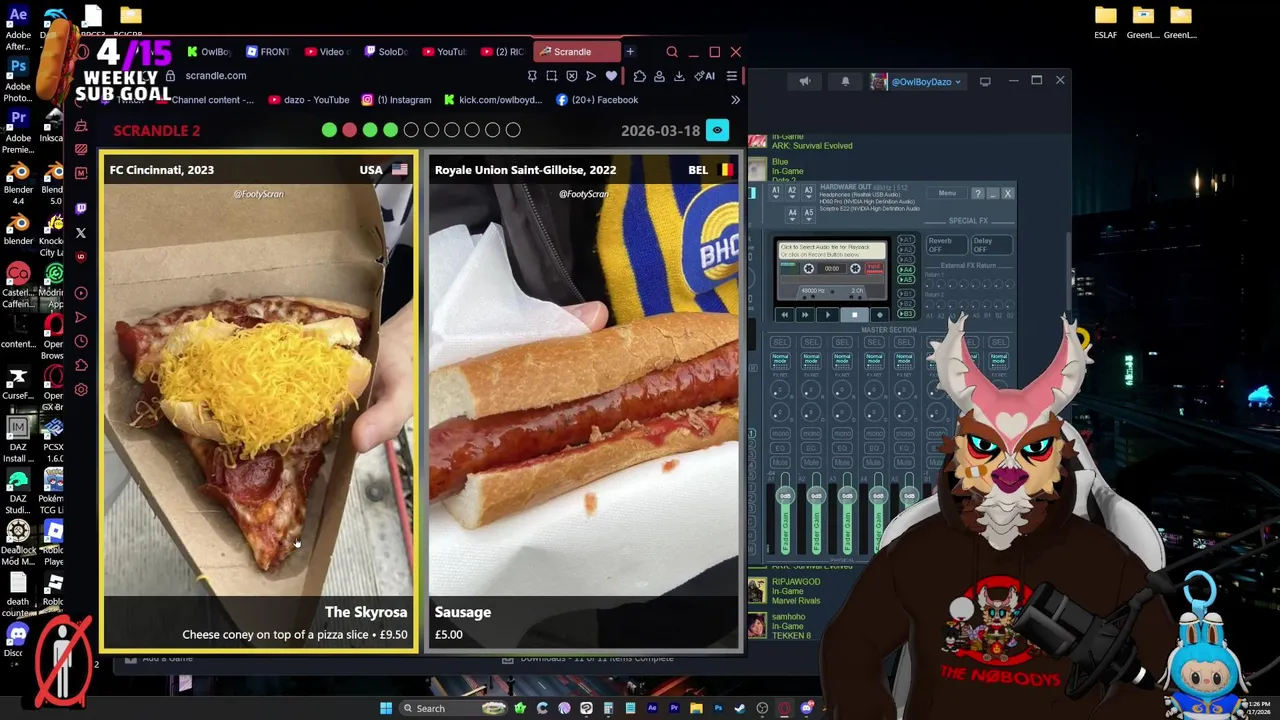Toggle Reverb OFF in Voicemeeter Special FX
The width and height of the screenshot is (1280, 720).
(x=947, y=245)
